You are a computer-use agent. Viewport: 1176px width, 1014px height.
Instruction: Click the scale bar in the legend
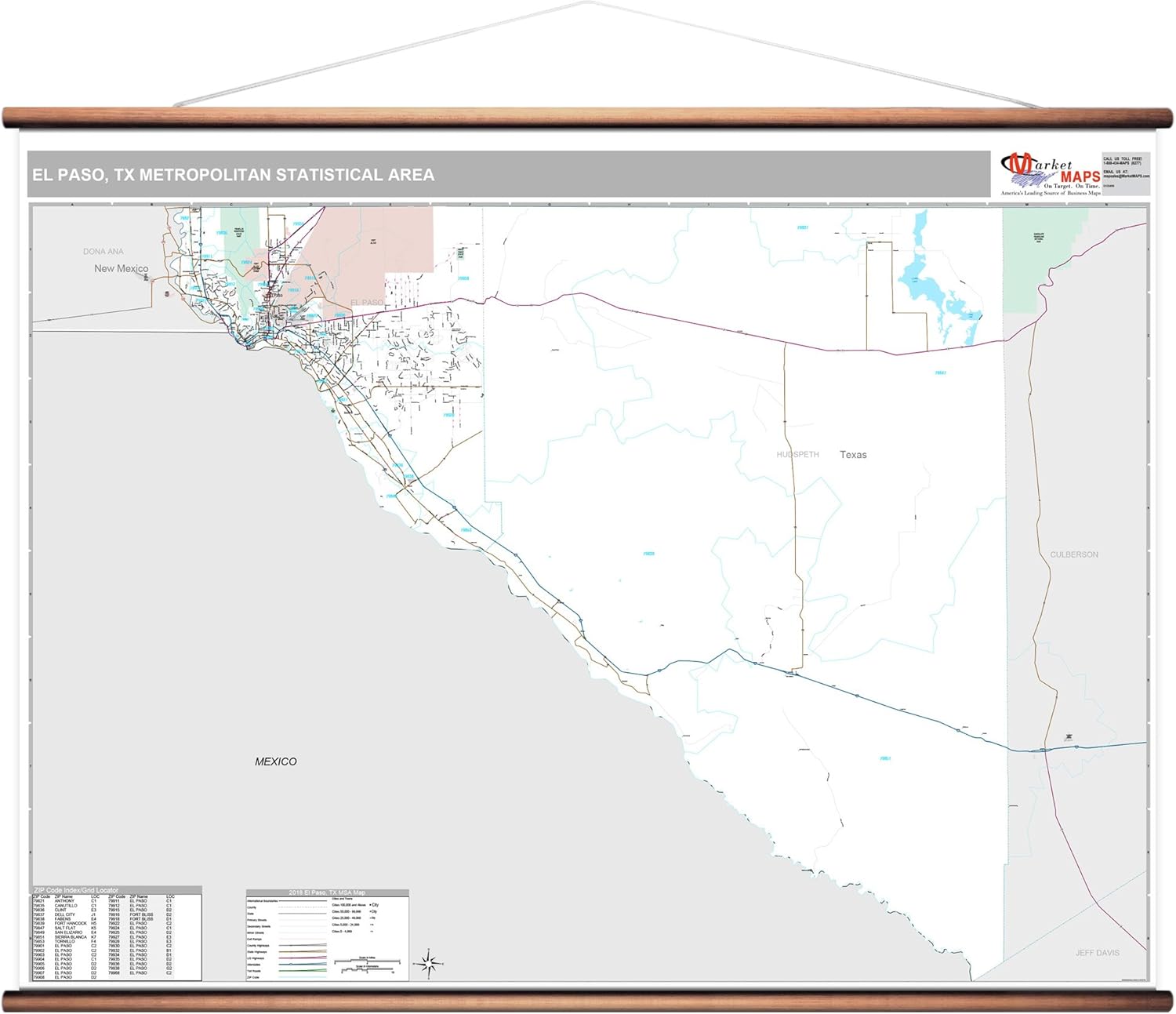366,965
